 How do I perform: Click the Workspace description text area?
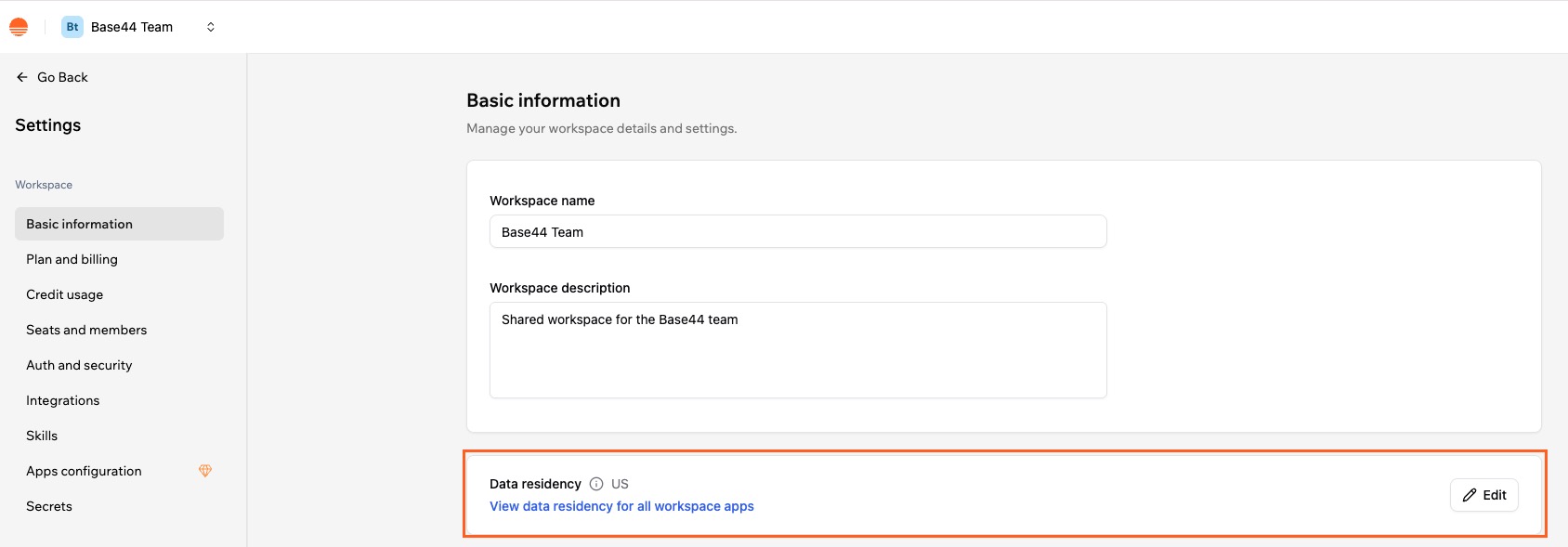798,350
